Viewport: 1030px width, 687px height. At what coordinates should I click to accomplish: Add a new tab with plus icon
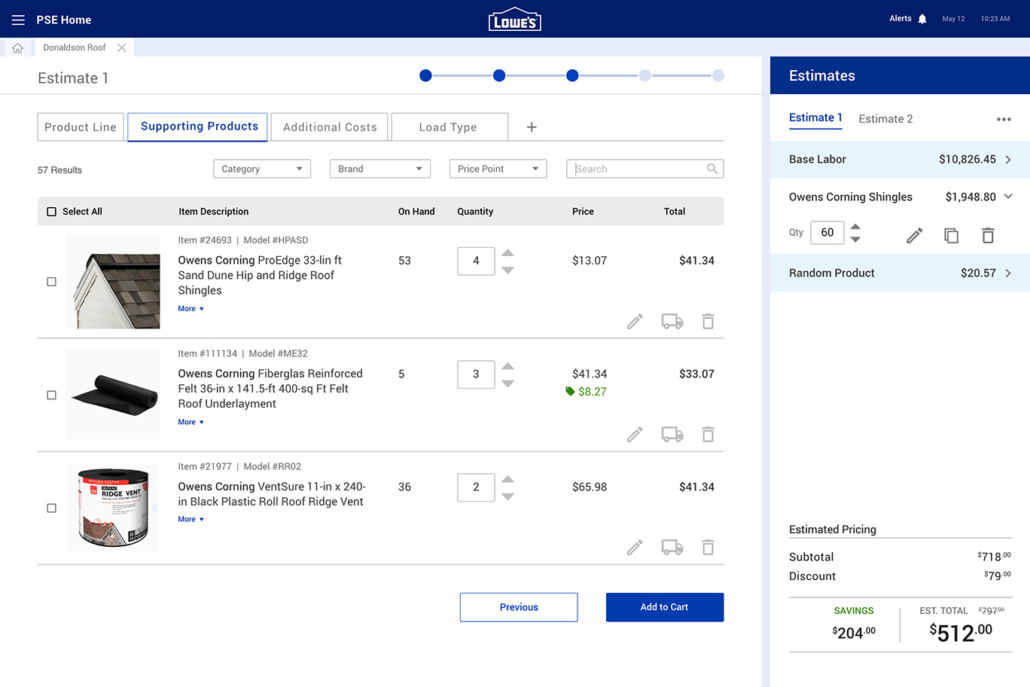pyautogui.click(x=531, y=127)
